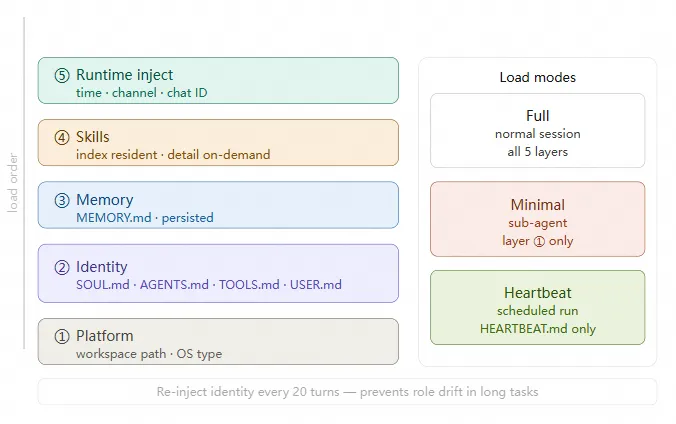
Task: Select the Skills layer box
Action: point(218,143)
